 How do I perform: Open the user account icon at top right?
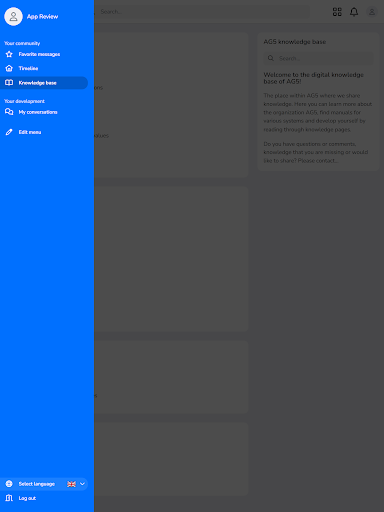click(x=372, y=12)
